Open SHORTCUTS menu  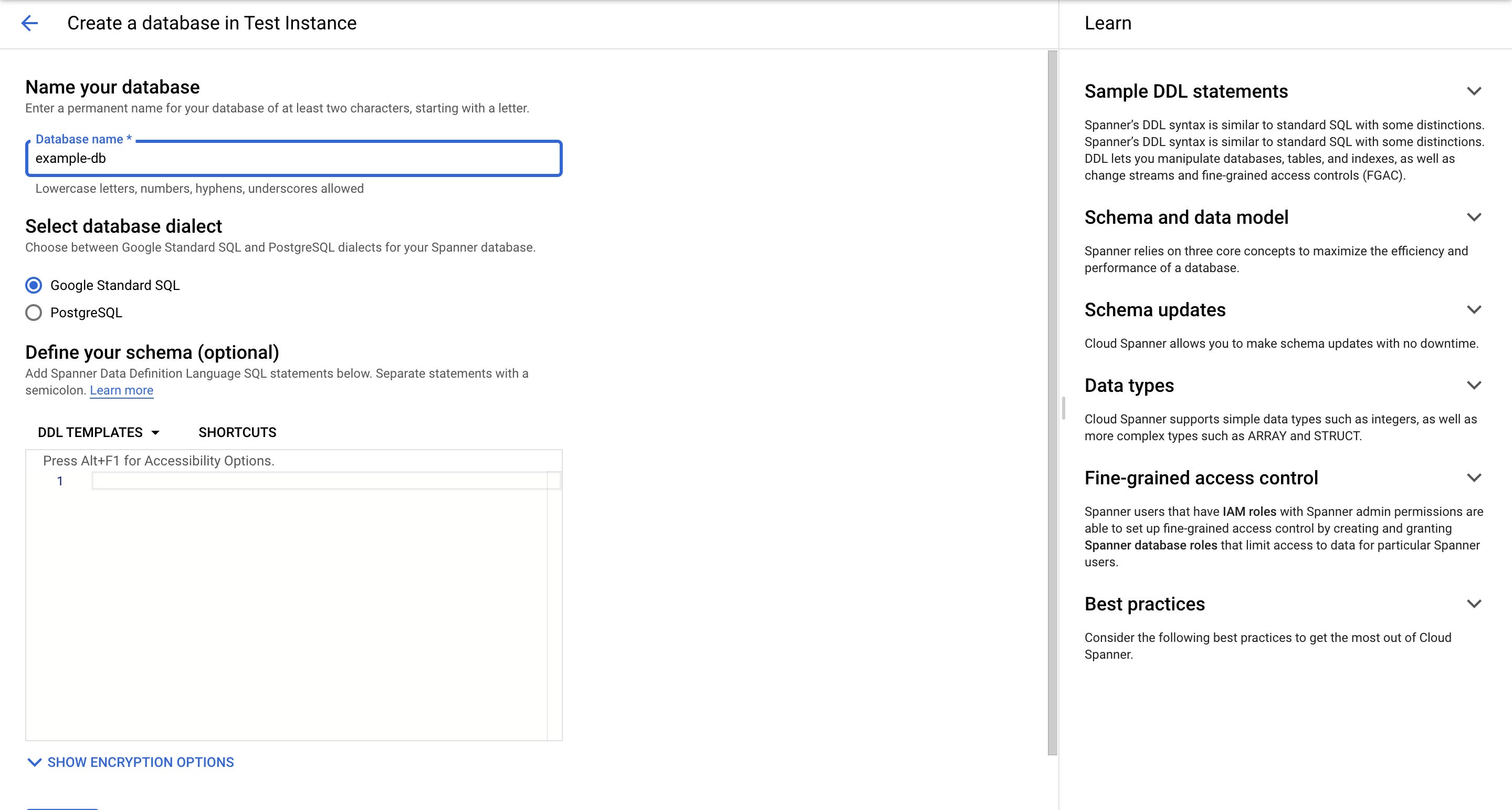pos(237,432)
